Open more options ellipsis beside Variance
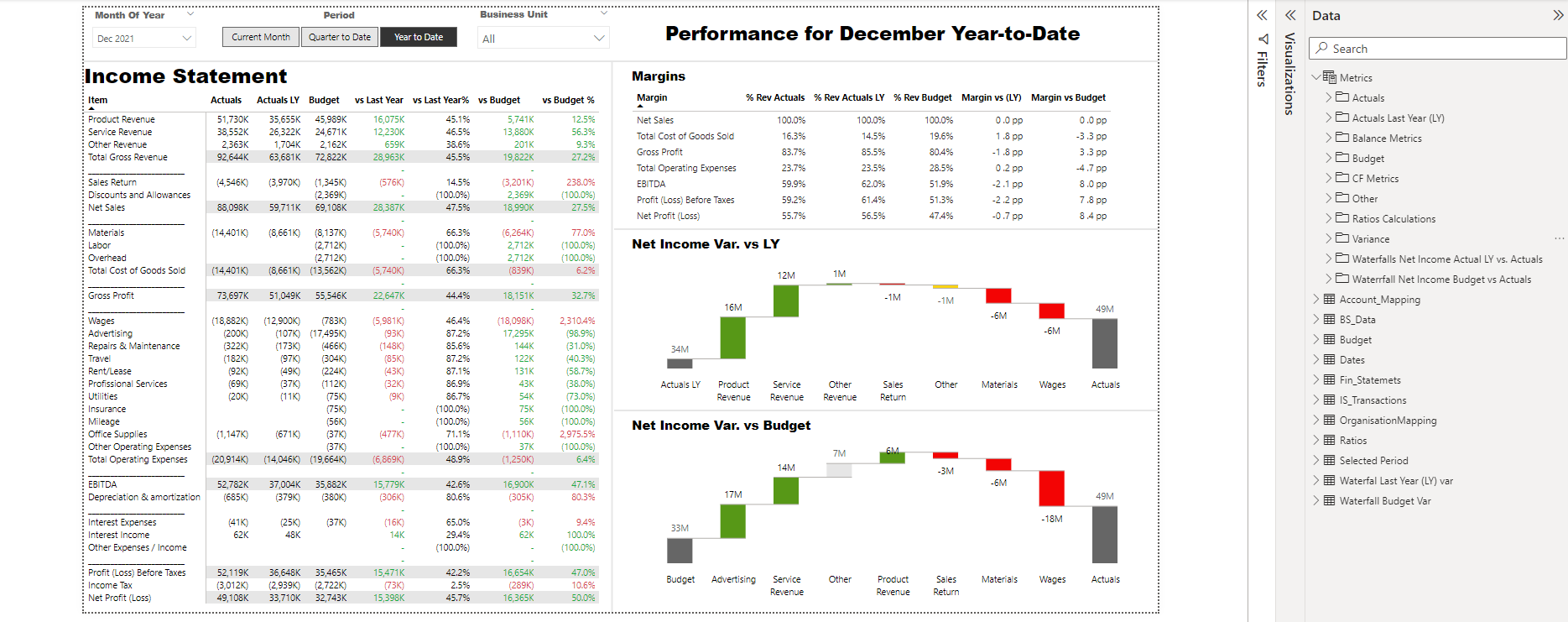The image size is (1568, 622). coord(1559,238)
